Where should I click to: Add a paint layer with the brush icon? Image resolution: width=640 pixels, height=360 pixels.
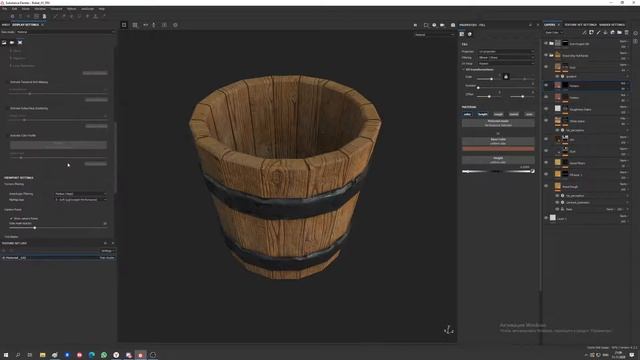598,33
